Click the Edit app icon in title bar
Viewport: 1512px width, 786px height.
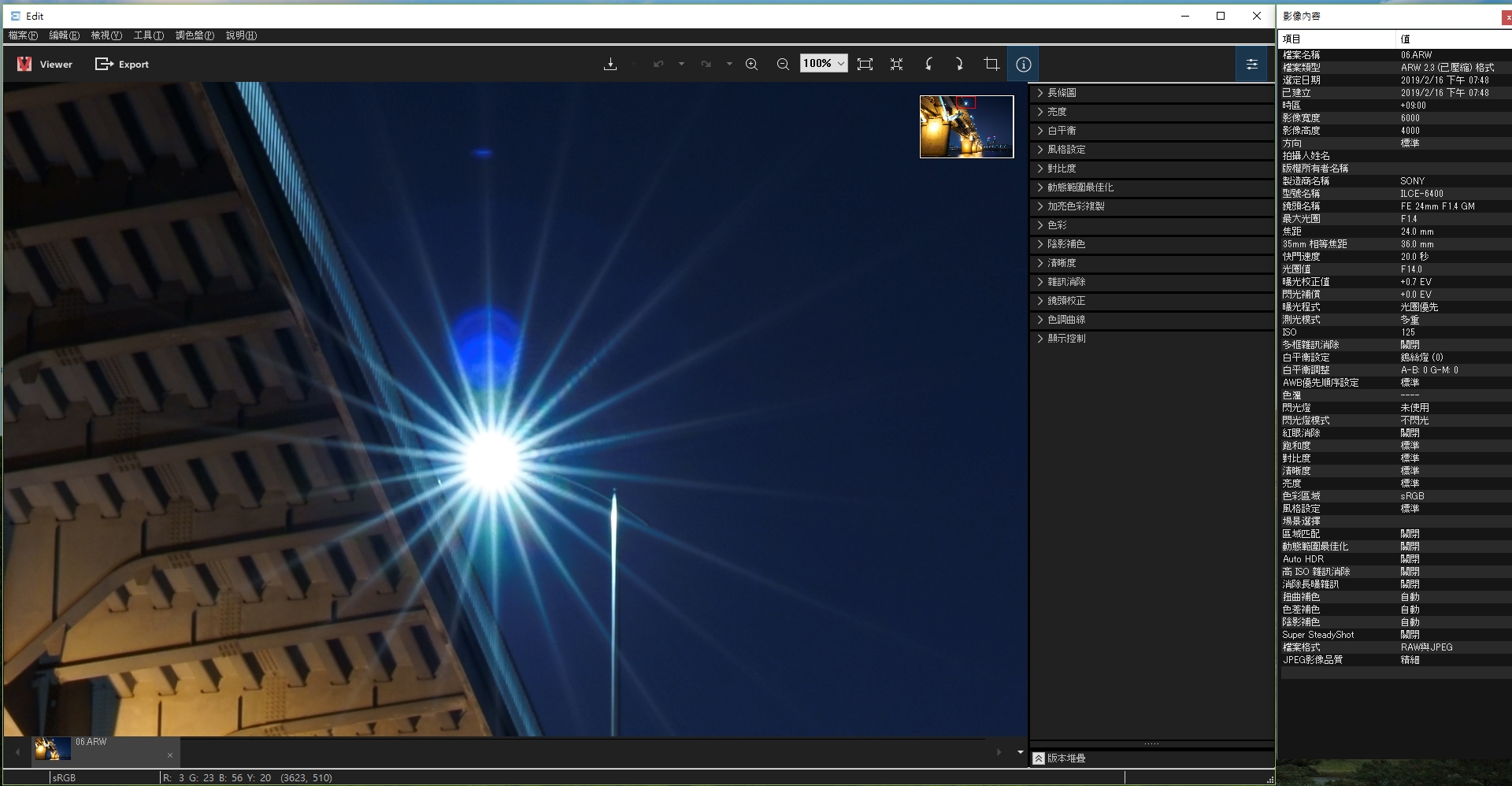15,16
